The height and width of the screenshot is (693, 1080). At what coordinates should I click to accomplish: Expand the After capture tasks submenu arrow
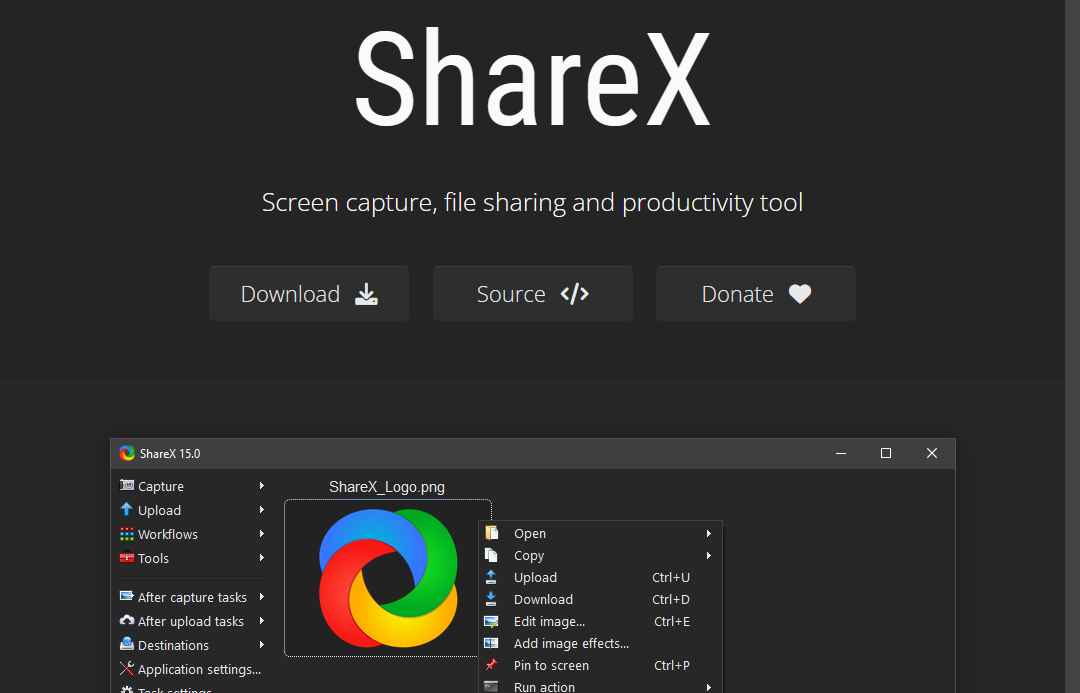(262, 597)
